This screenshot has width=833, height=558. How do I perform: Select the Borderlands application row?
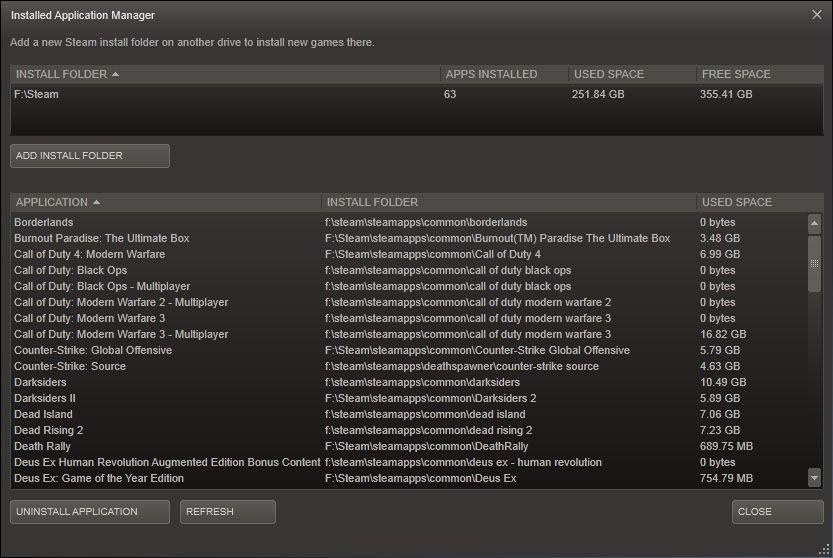tap(409, 222)
